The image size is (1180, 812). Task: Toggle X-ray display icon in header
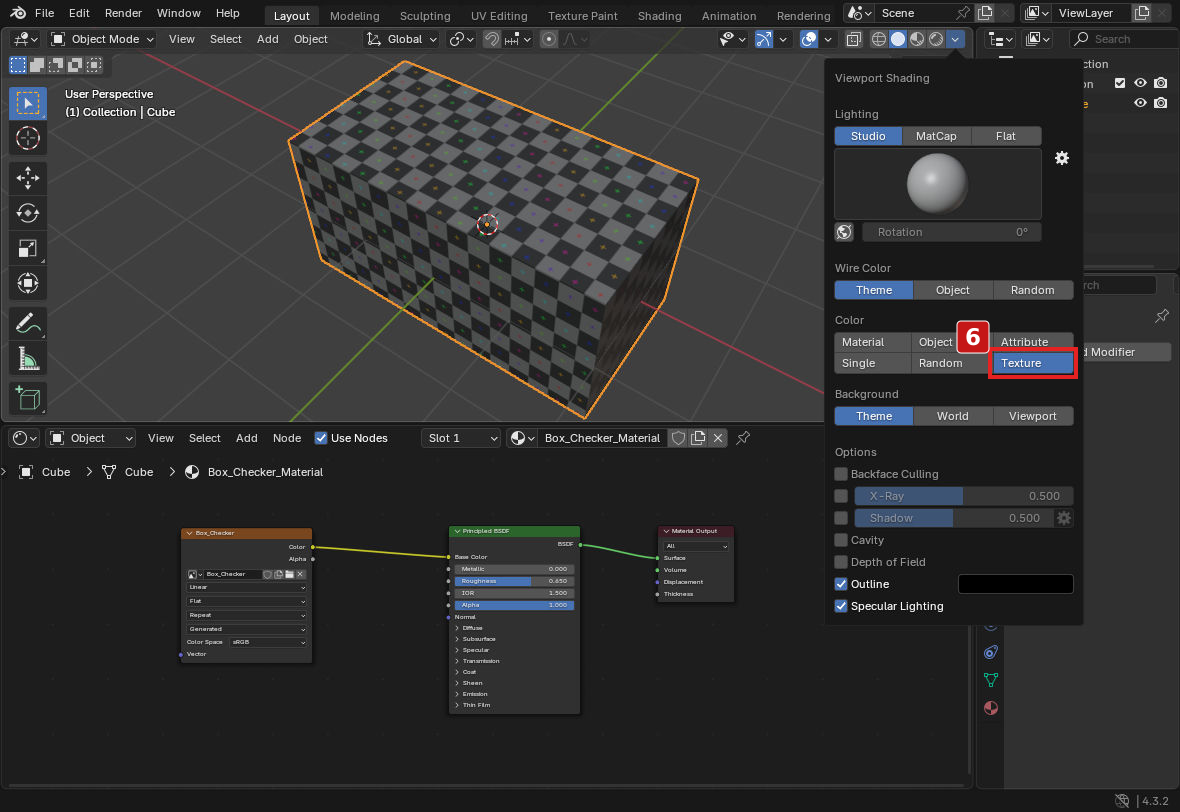[853, 39]
